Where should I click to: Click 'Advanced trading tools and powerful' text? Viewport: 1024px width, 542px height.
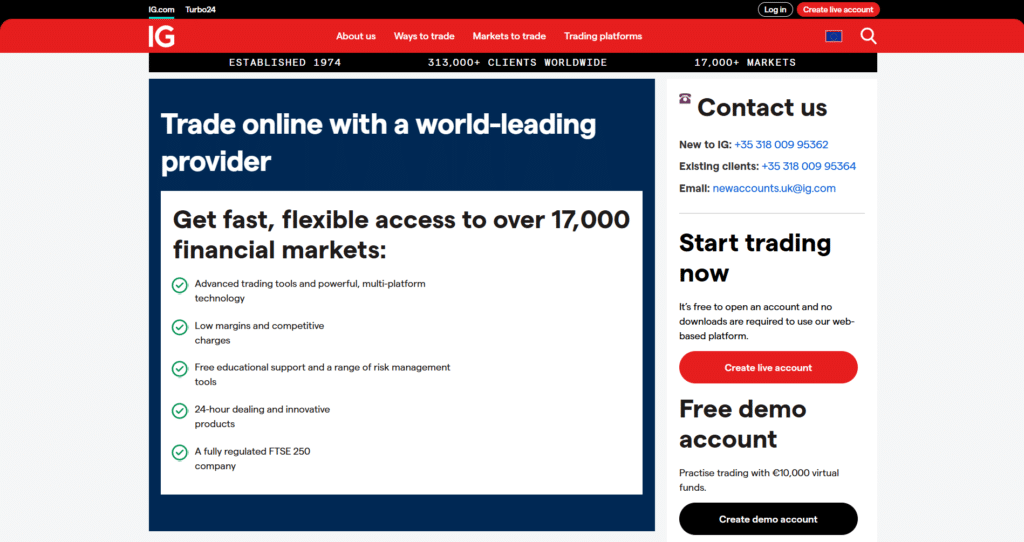(x=310, y=291)
